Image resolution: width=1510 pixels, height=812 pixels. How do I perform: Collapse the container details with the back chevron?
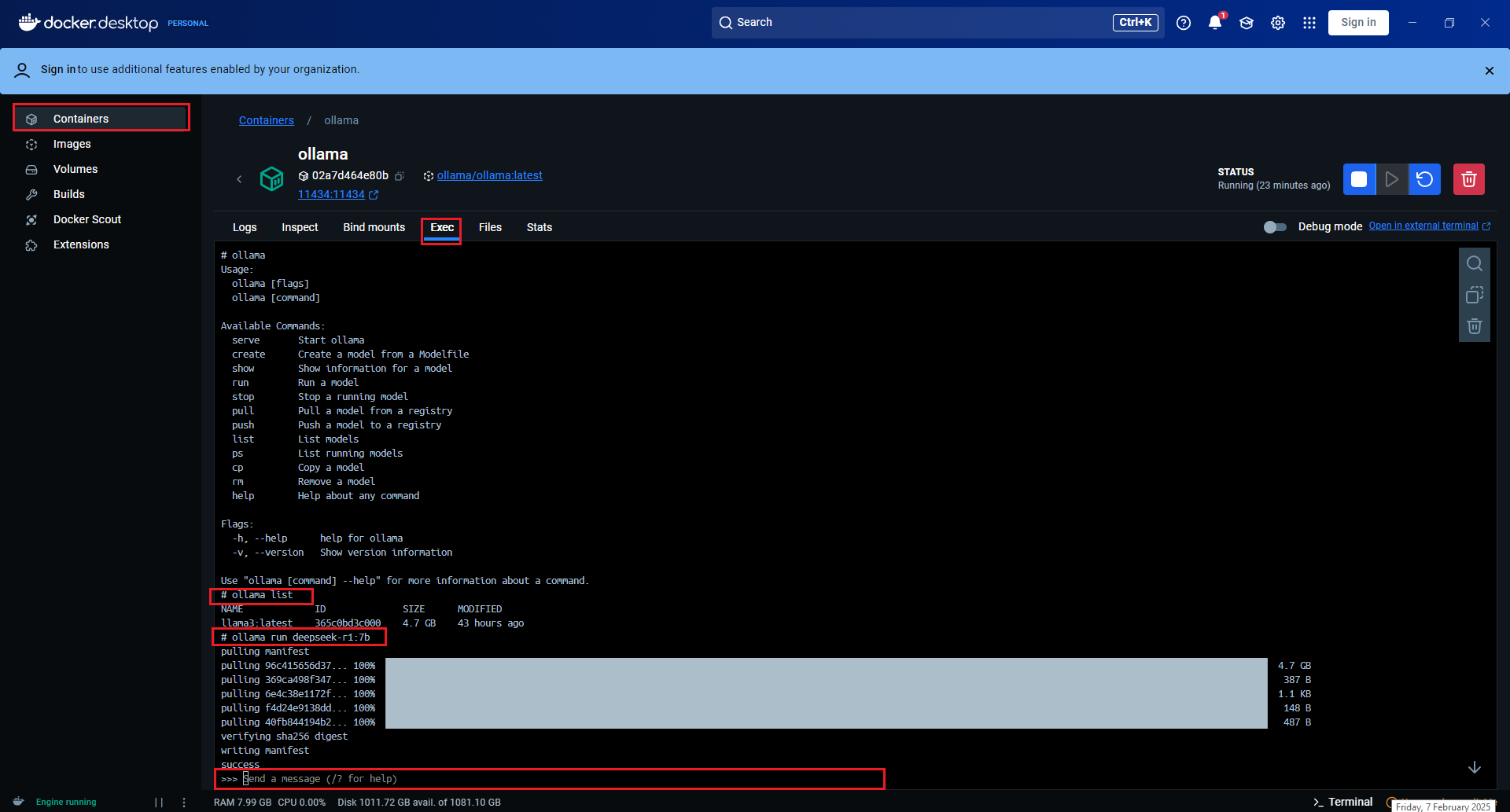[x=240, y=178]
